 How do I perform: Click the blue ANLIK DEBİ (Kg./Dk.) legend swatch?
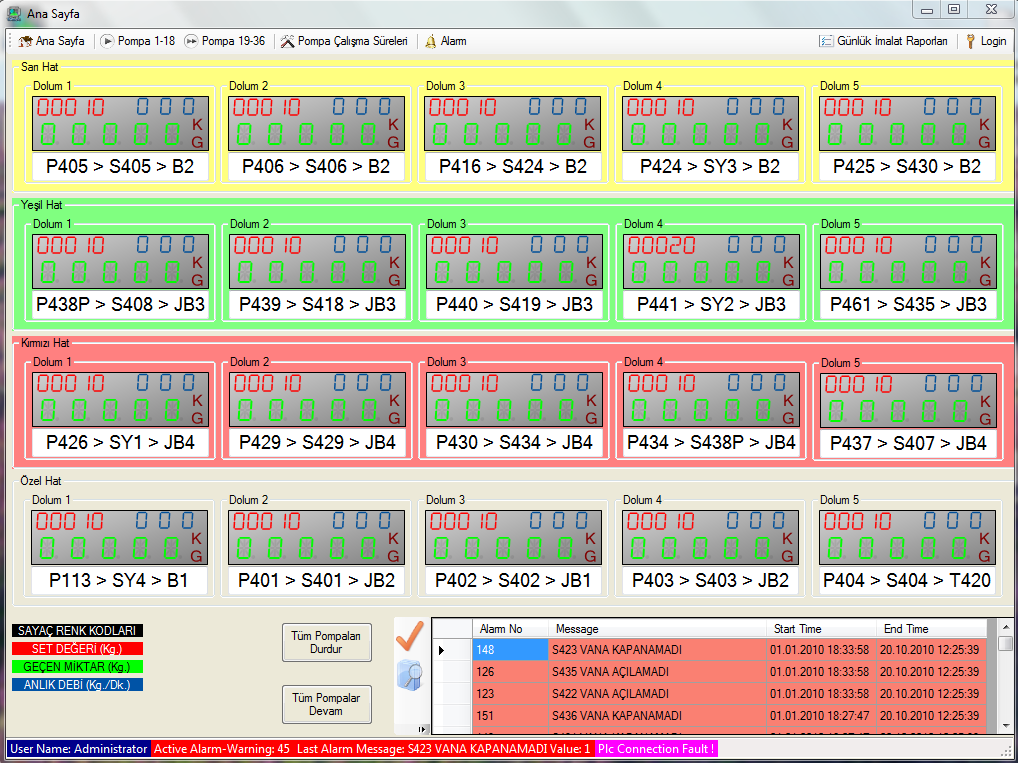[x=77, y=684]
